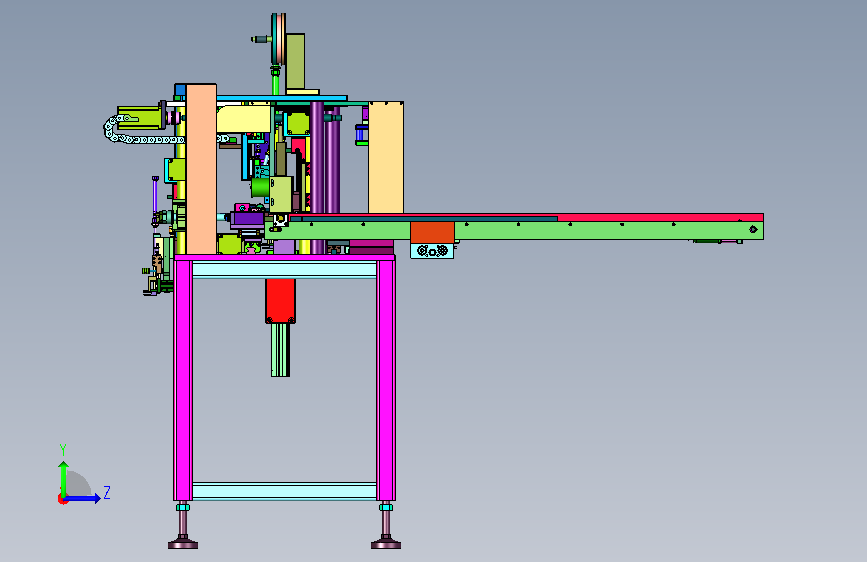Select the cyan top plate above the columns
The image size is (867, 562).
282,98
